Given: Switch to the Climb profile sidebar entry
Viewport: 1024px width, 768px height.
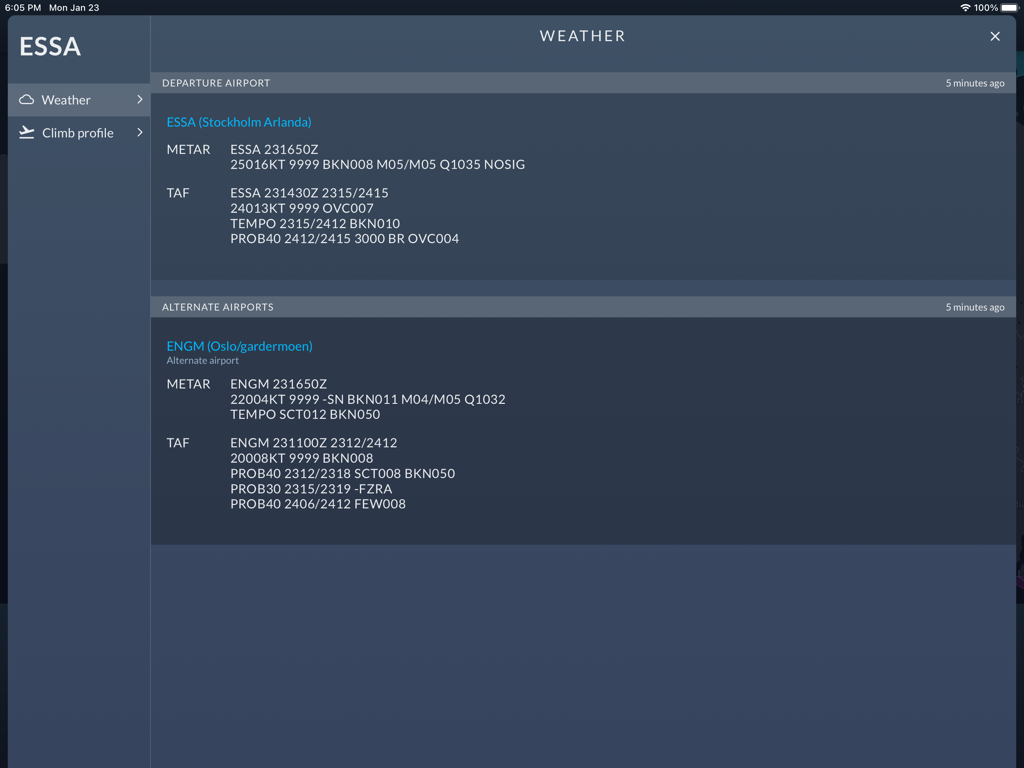Looking at the screenshot, I should point(76,132).
